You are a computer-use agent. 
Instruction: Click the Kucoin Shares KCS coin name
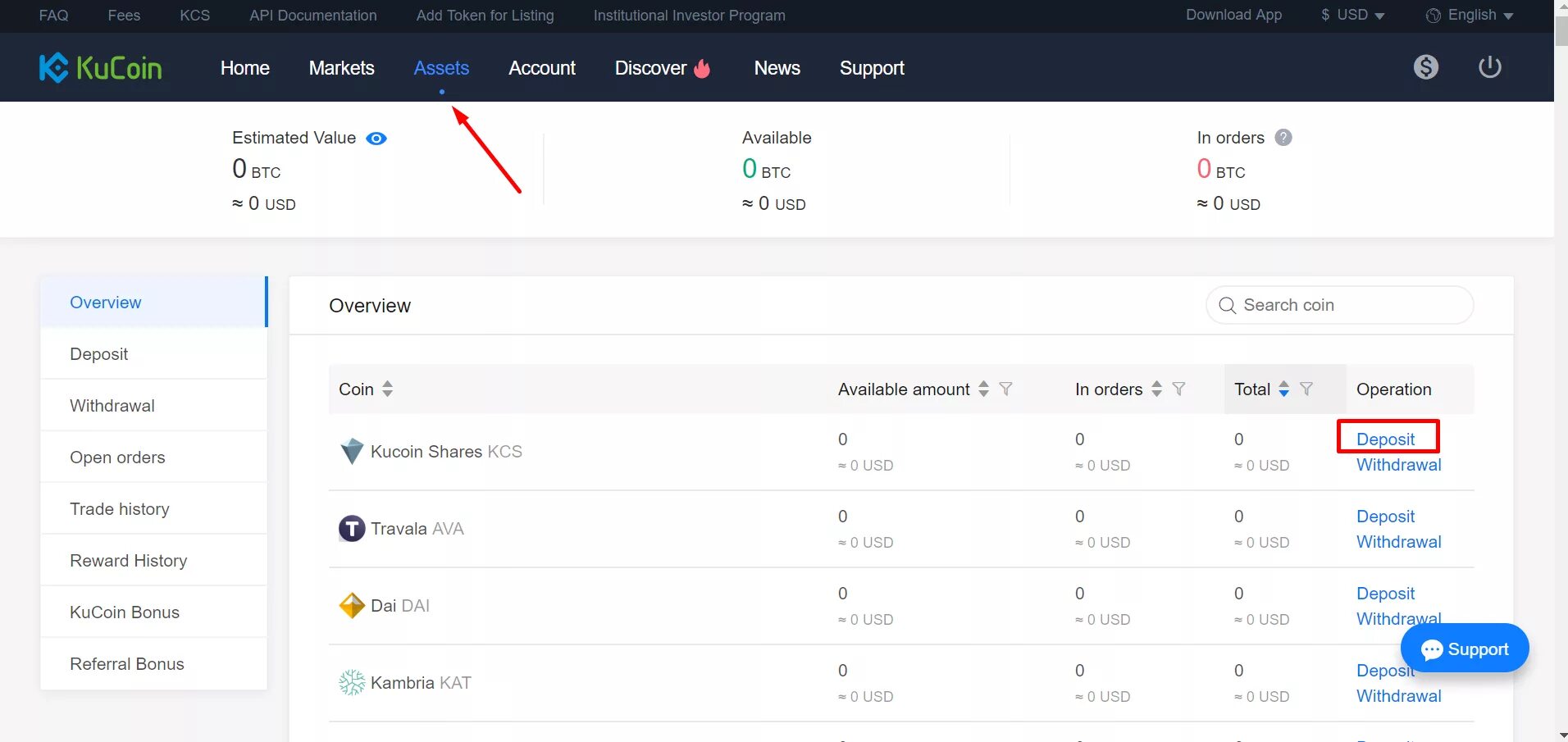click(446, 452)
